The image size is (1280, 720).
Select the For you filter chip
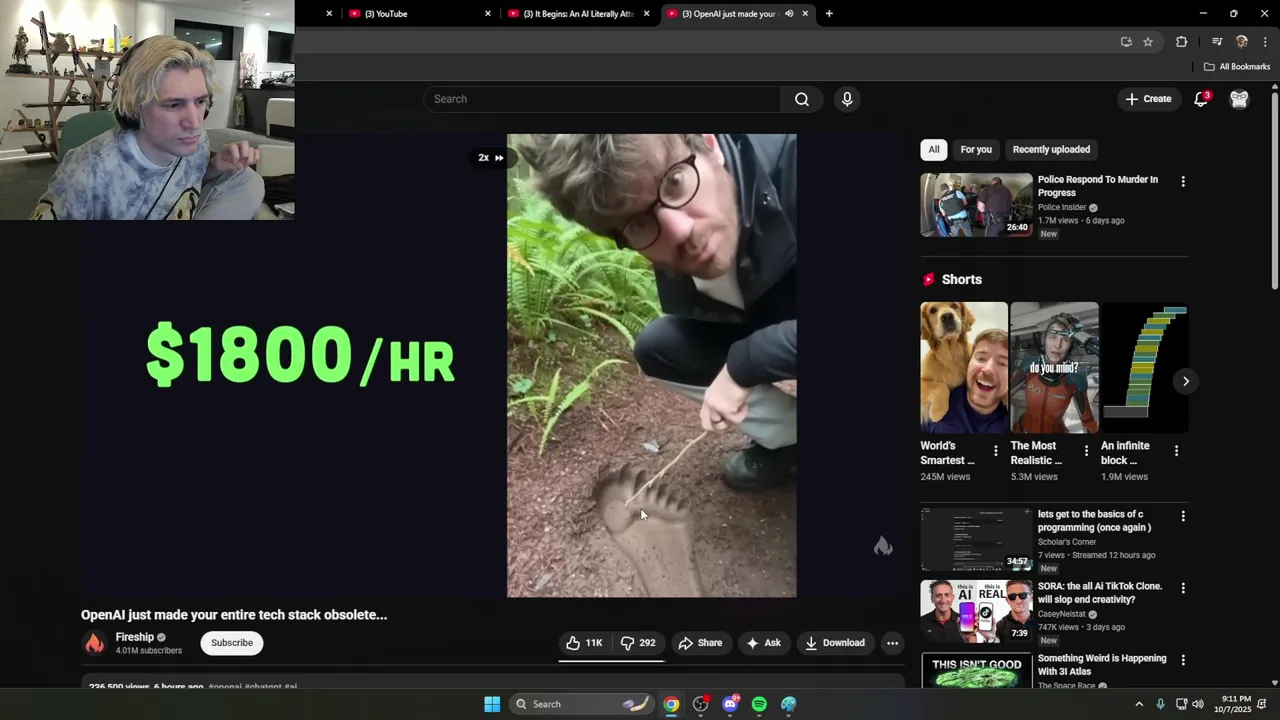click(976, 149)
